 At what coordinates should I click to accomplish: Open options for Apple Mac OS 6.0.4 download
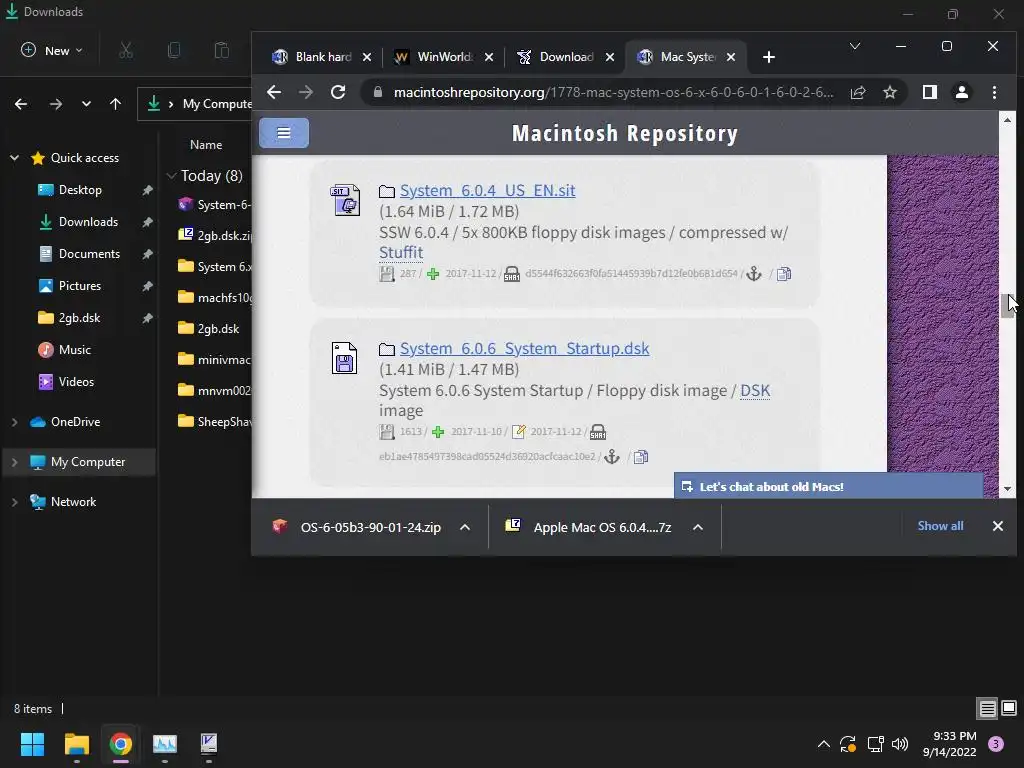[x=697, y=527]
